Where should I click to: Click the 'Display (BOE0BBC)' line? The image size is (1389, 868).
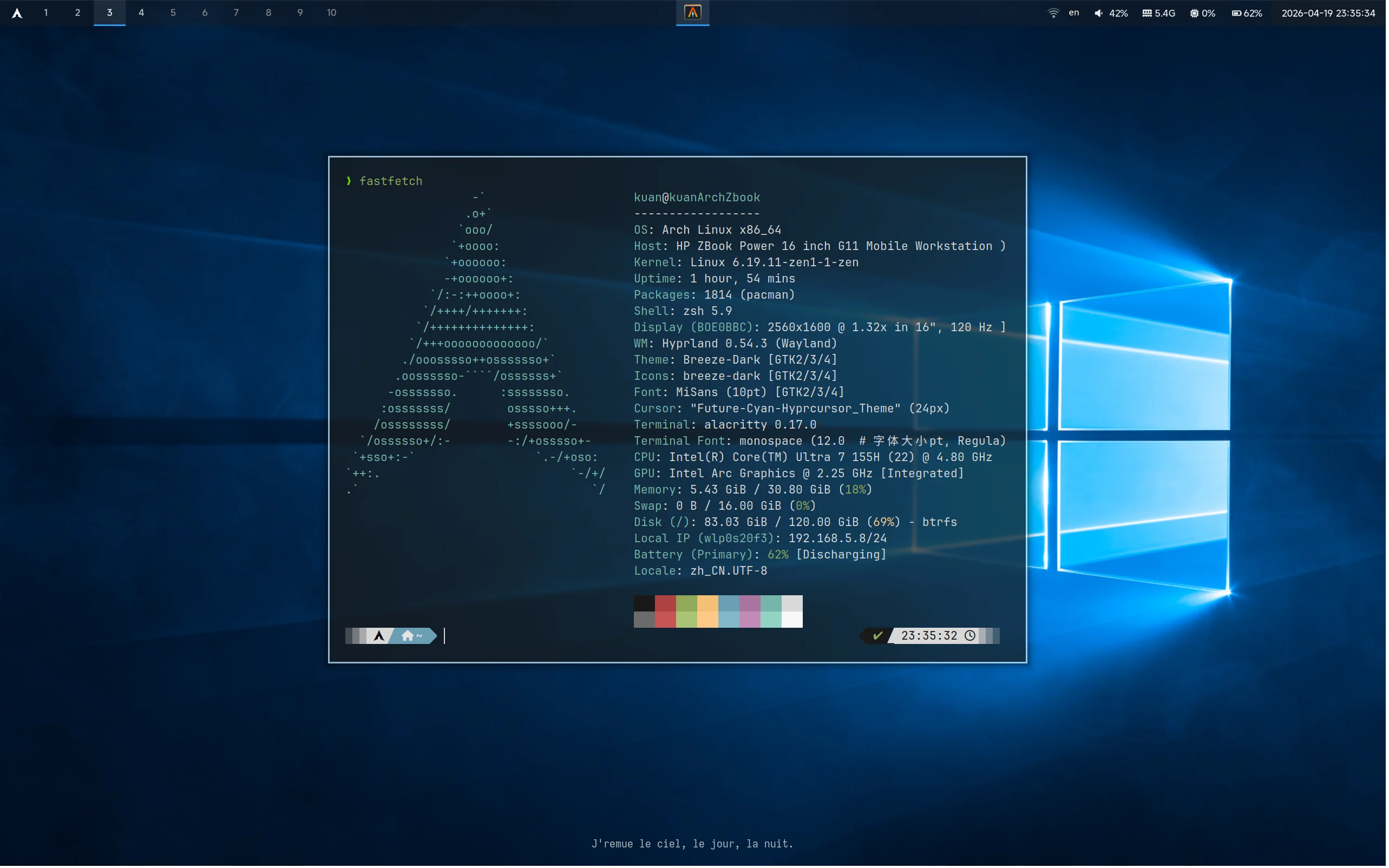[x=821, y=328]
